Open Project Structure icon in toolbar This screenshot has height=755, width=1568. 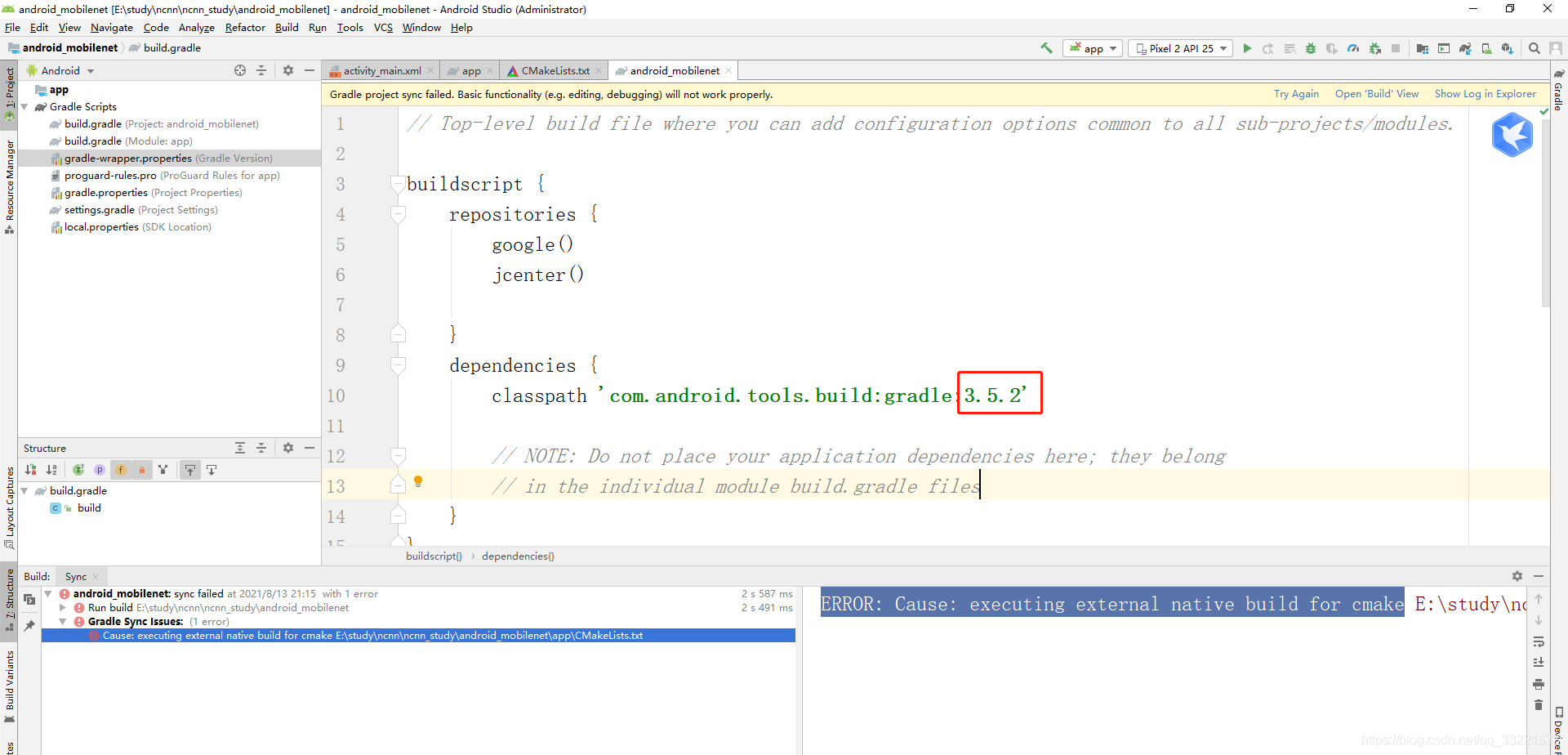pos(1423,48)
